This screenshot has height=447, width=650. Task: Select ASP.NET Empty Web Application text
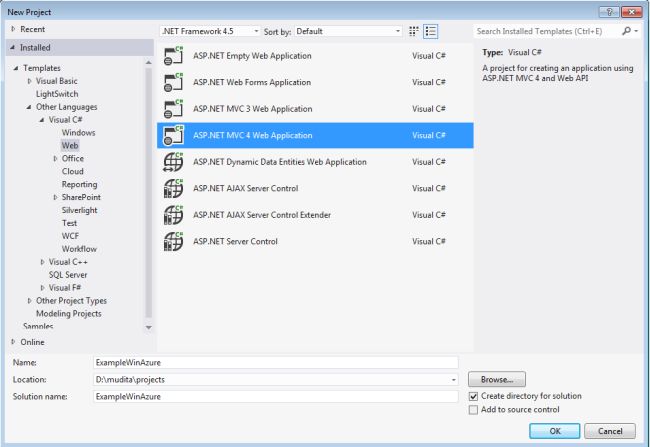tap(252, 56)
